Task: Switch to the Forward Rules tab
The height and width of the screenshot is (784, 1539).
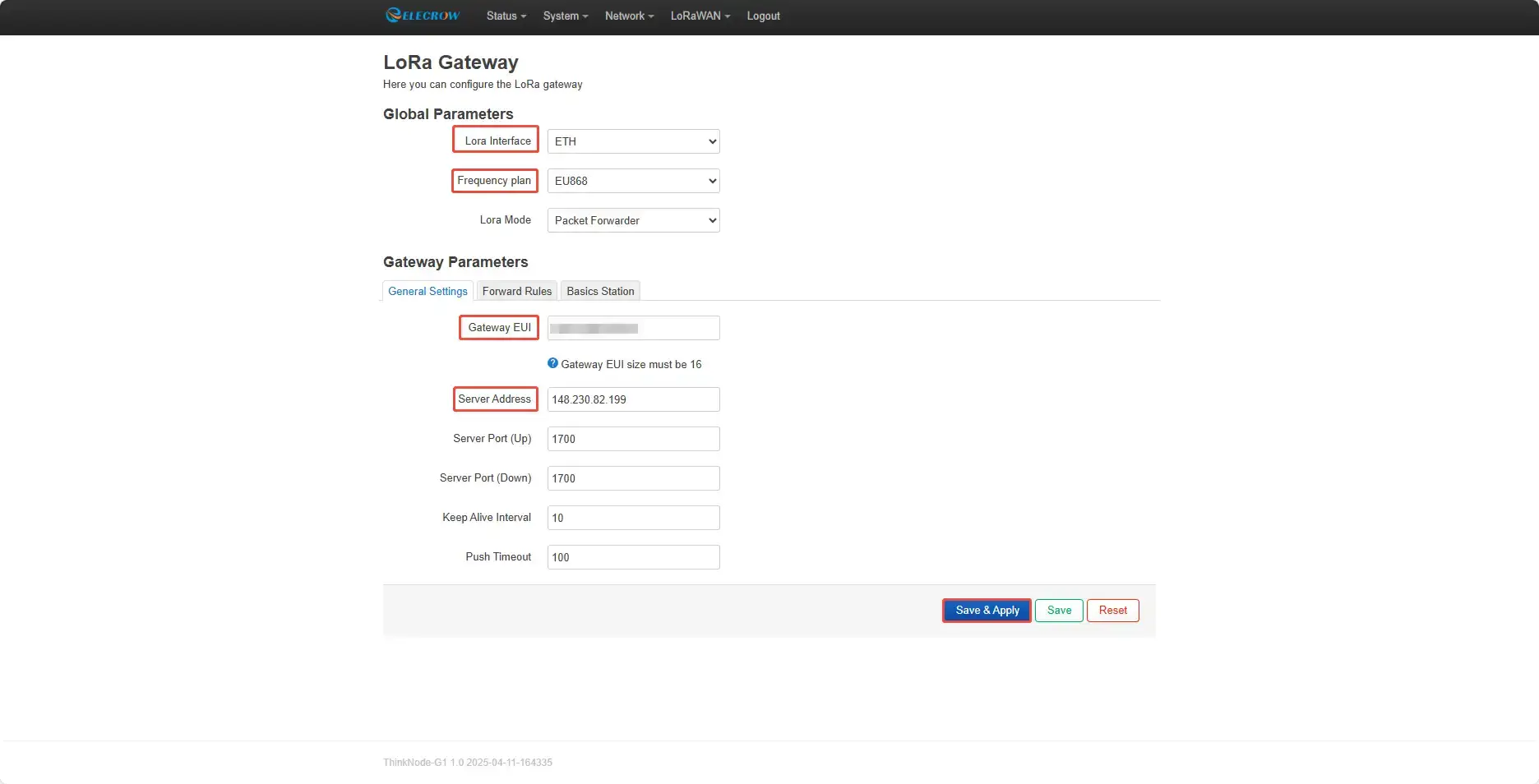Action: click(516, 291)
